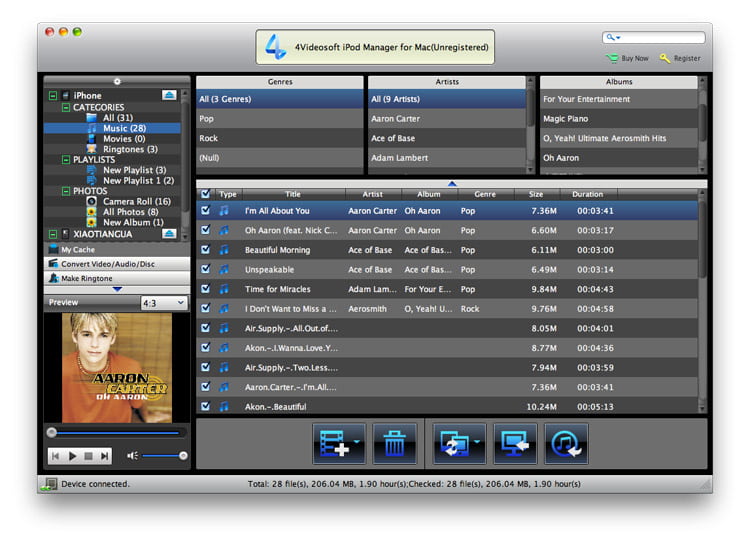Click the eject icon next to iPhone
The width and height of the screenshot is (750, 545).
pyautogui.click(x=169, y=95)
